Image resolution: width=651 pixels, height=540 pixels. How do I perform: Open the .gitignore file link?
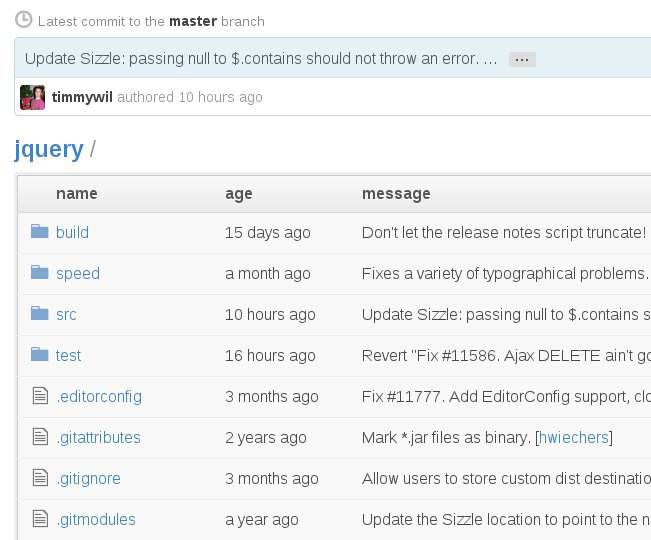(x=88, y=479)
